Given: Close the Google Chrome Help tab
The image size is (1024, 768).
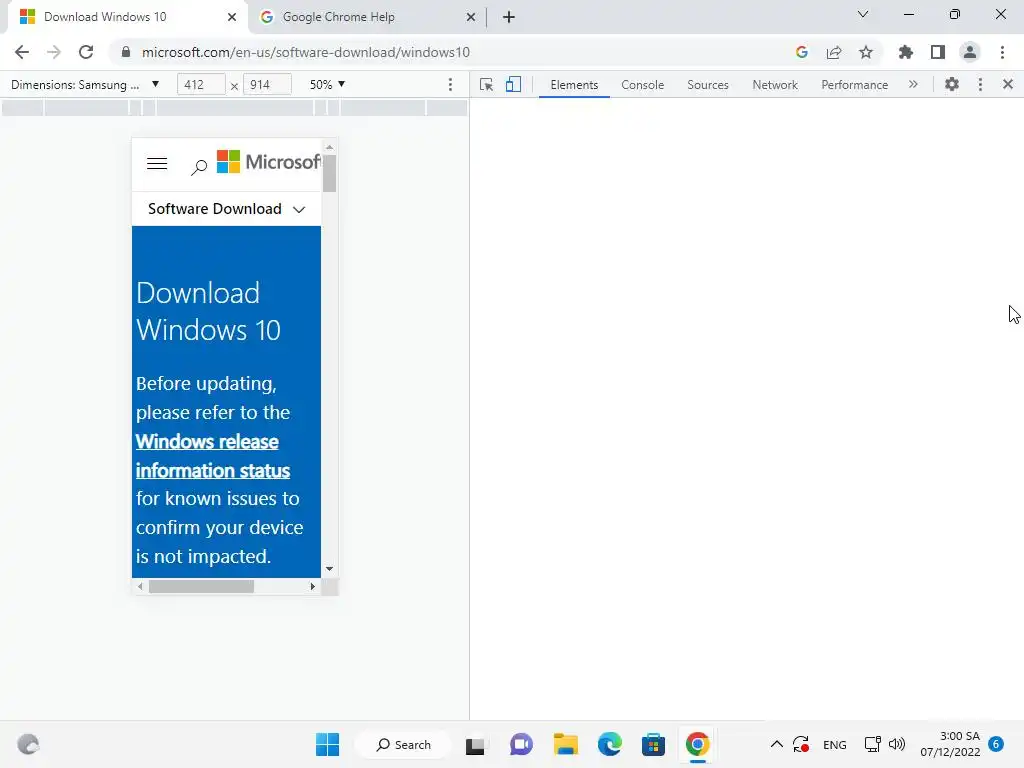Looking at the screenshot, I should click(x=471, y=17).
